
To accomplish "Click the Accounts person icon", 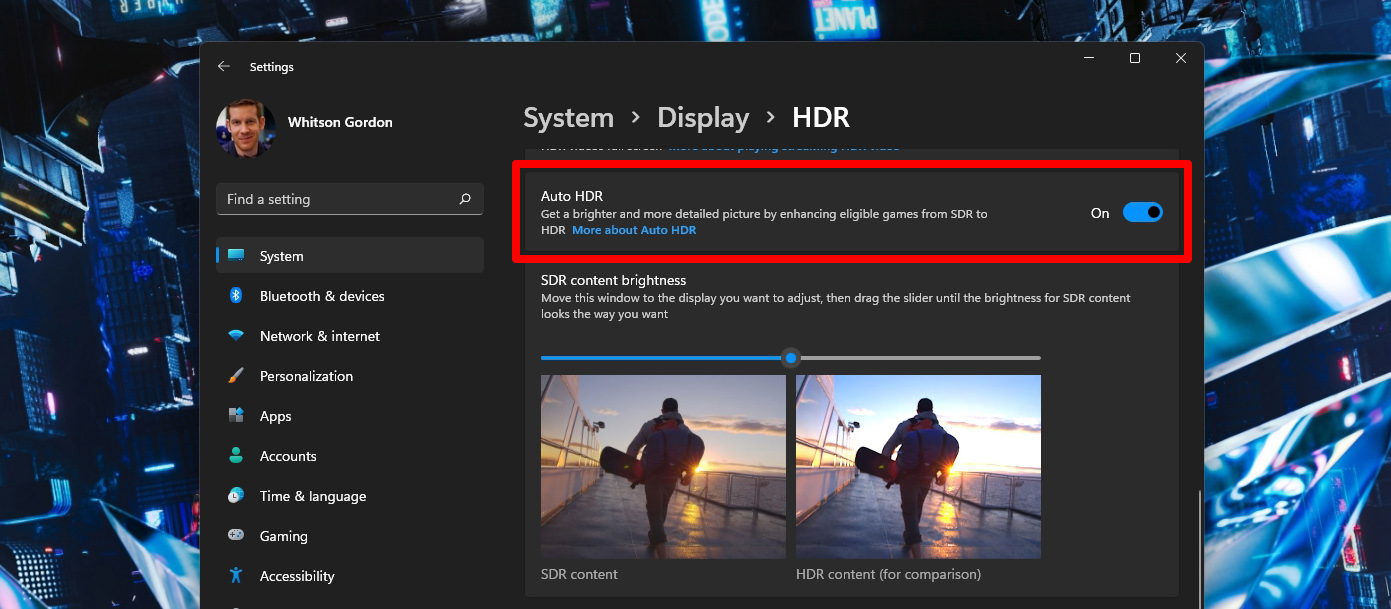I will (236, 456).
